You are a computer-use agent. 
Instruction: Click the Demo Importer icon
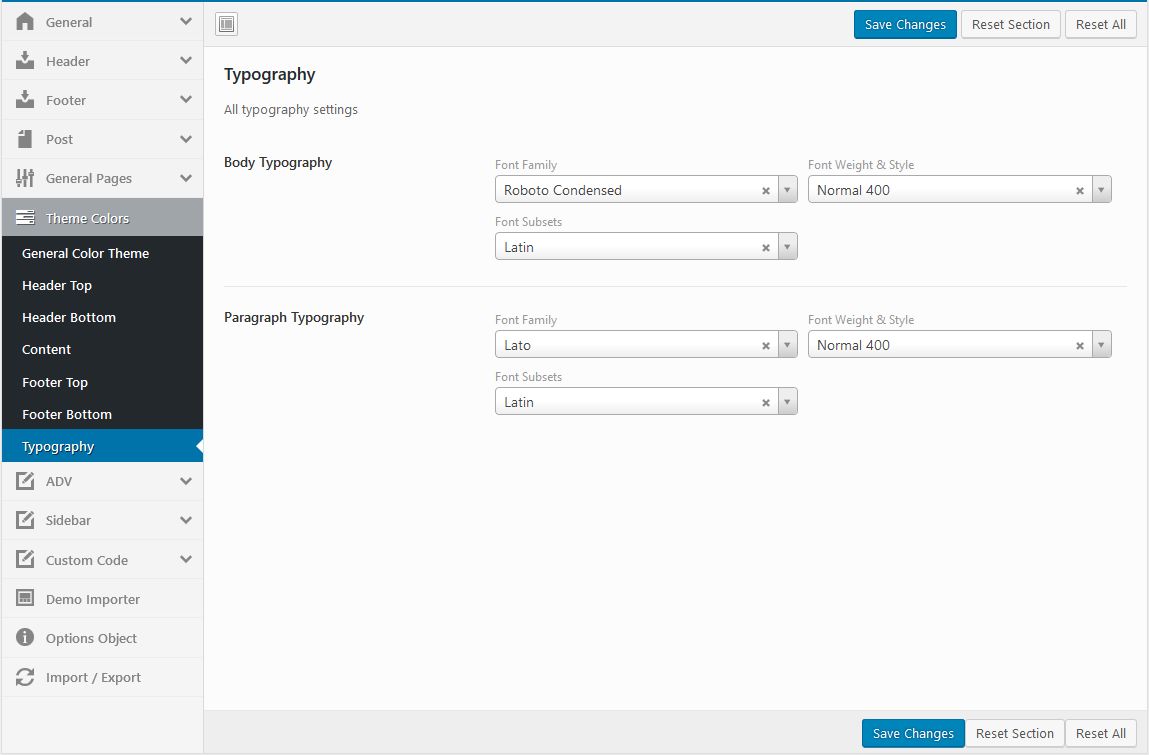click(x=26, y=599)
